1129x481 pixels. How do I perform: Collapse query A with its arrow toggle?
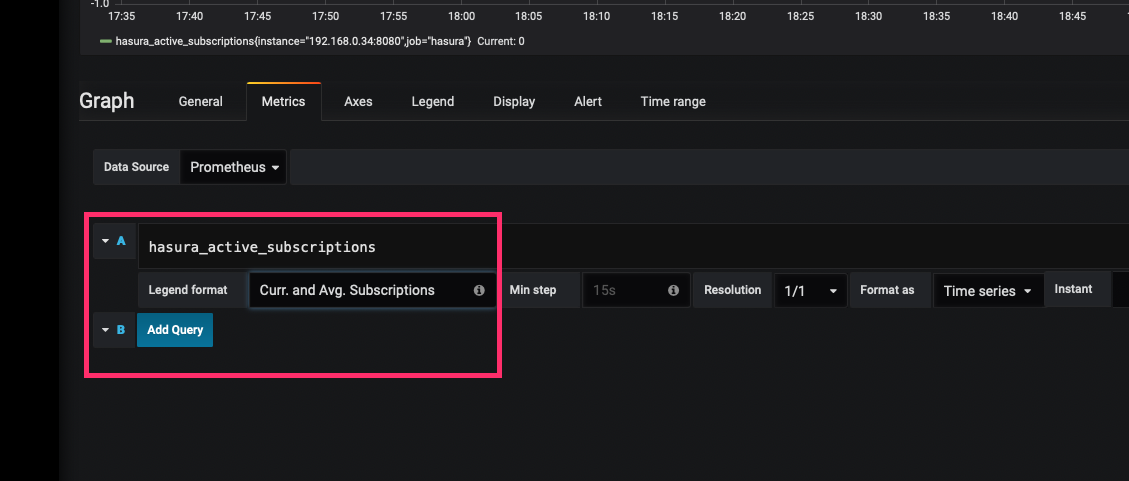point(106,241)
